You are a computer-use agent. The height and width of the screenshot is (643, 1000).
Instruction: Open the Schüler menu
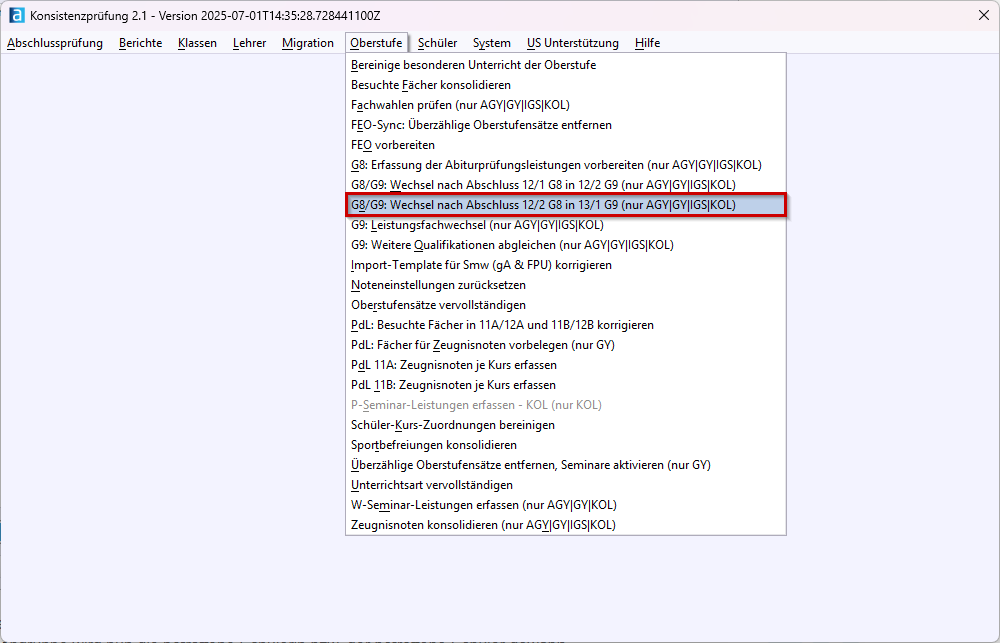pos(438,43)
